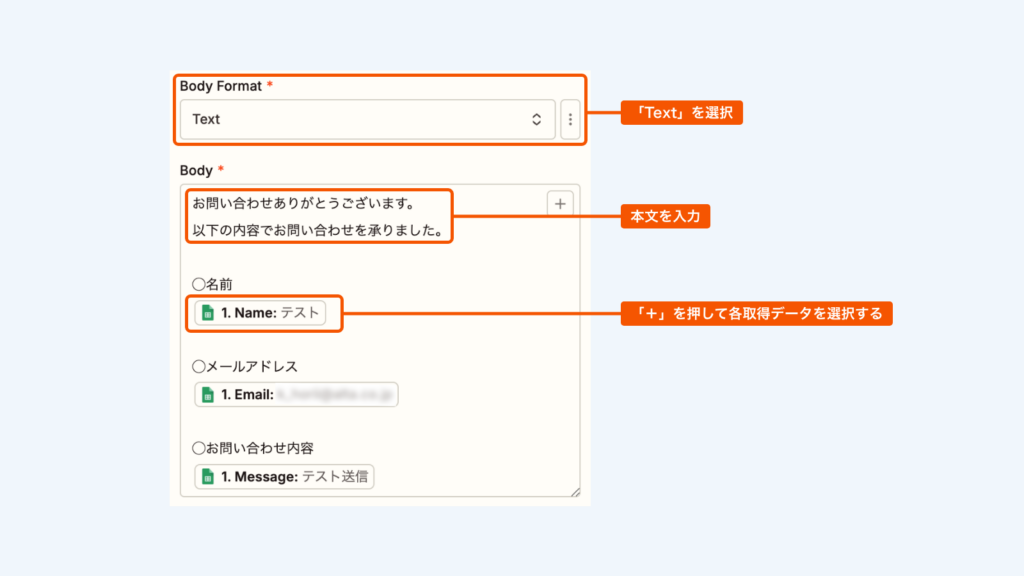Click the "○お問い合わせ内容" line in Body
1024x576 pixels.
tap(252, 447)
